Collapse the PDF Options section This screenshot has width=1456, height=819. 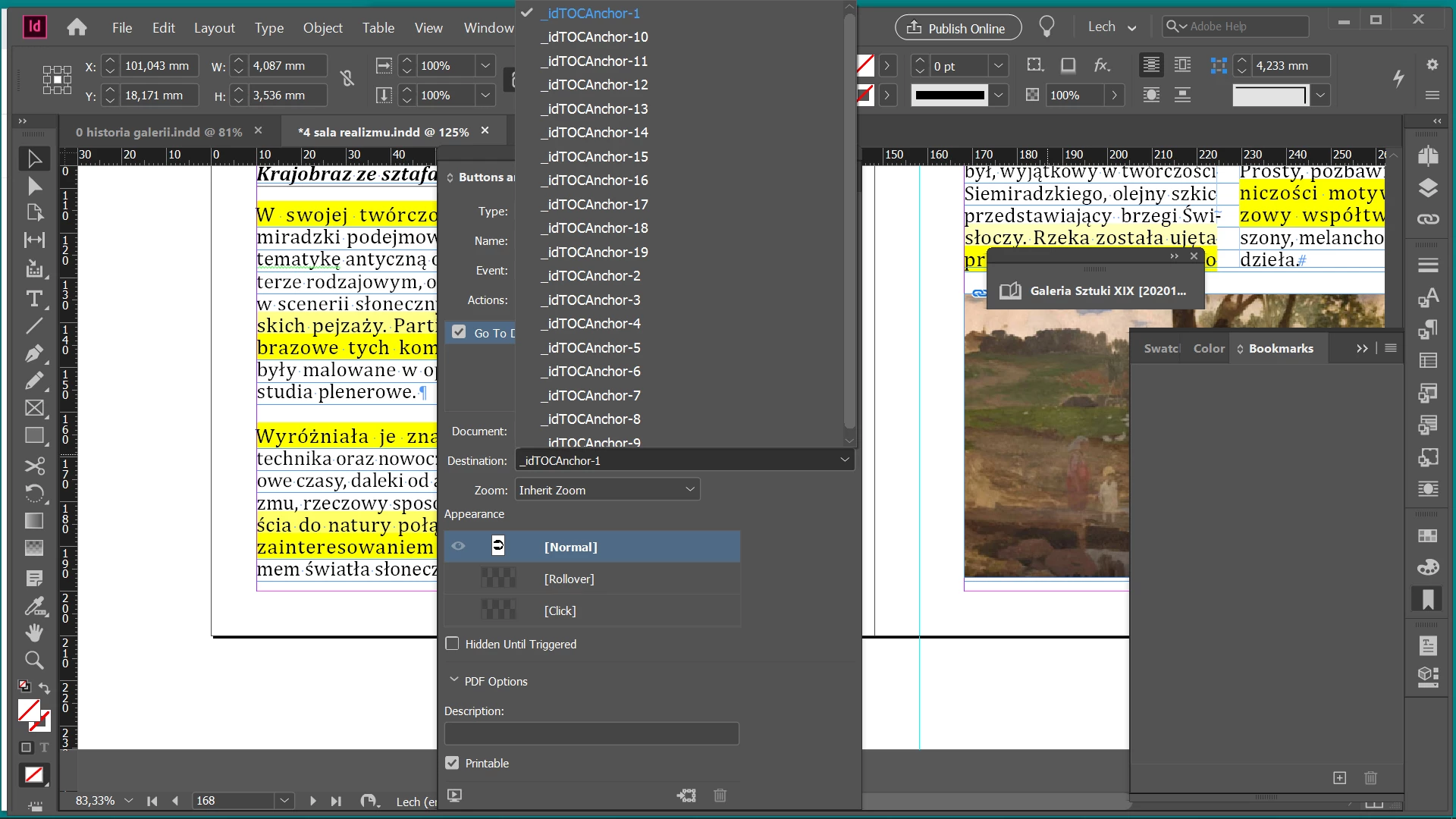[x=454, y=680]
